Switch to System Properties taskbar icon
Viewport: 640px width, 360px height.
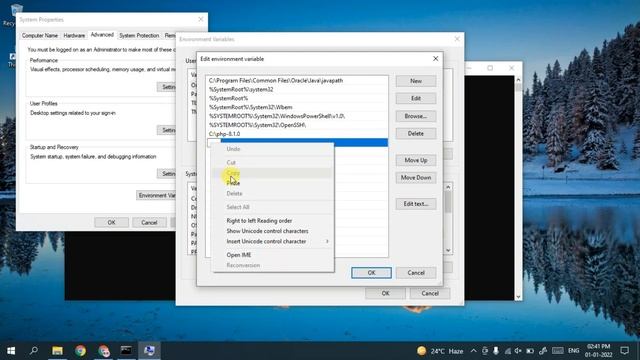149,351
